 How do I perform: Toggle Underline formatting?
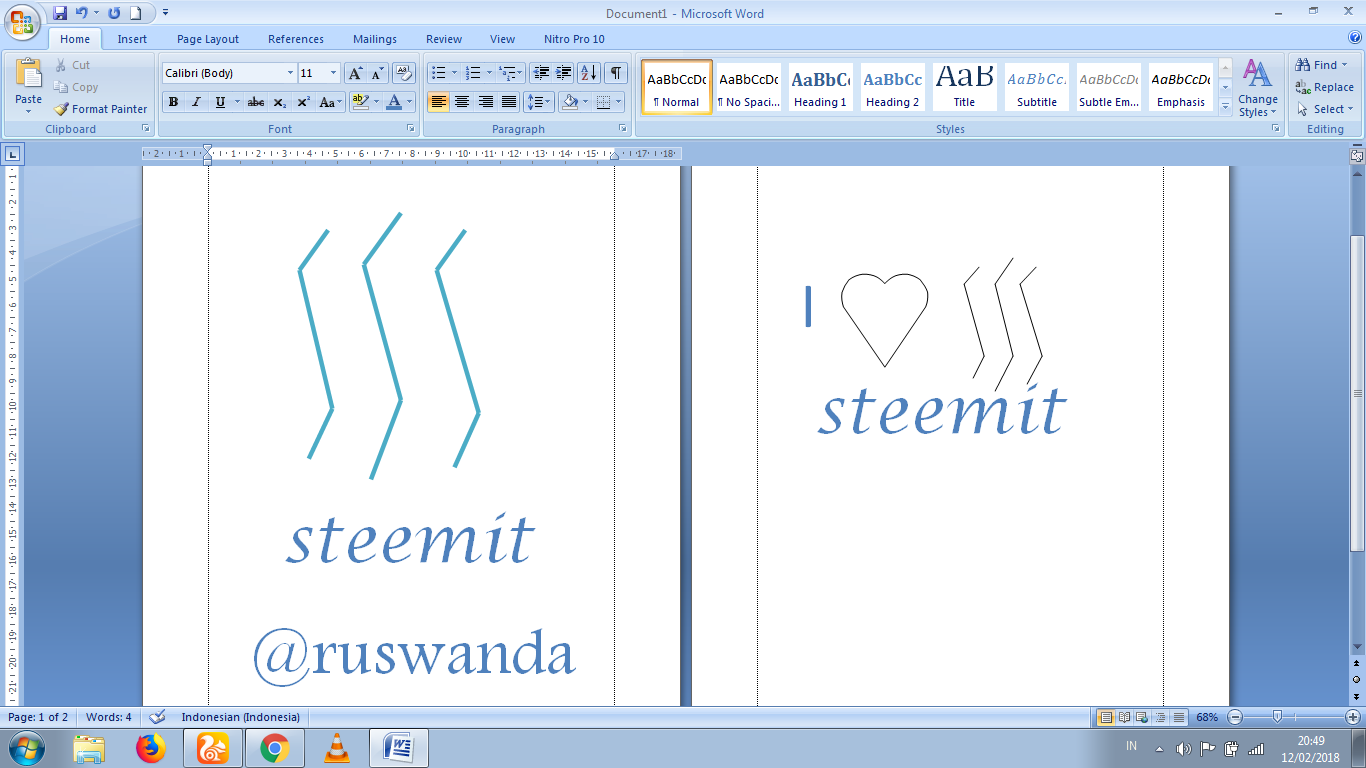[x=220, y=102]
